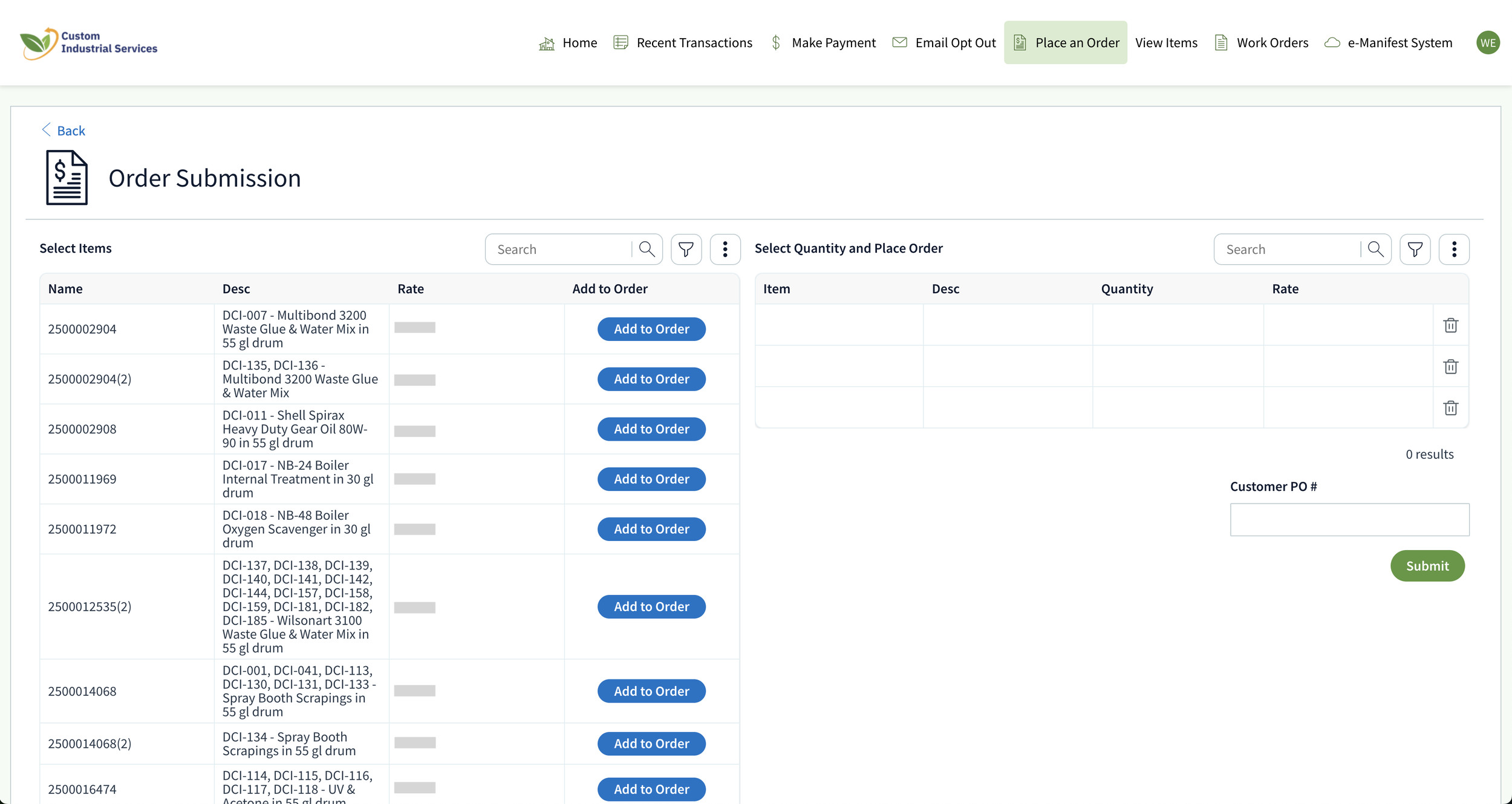Focus the Customer PO # input field

point(1349,520)
